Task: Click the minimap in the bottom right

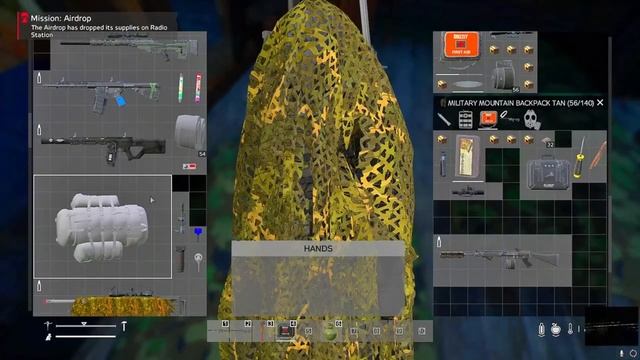Action: [611, 326]
